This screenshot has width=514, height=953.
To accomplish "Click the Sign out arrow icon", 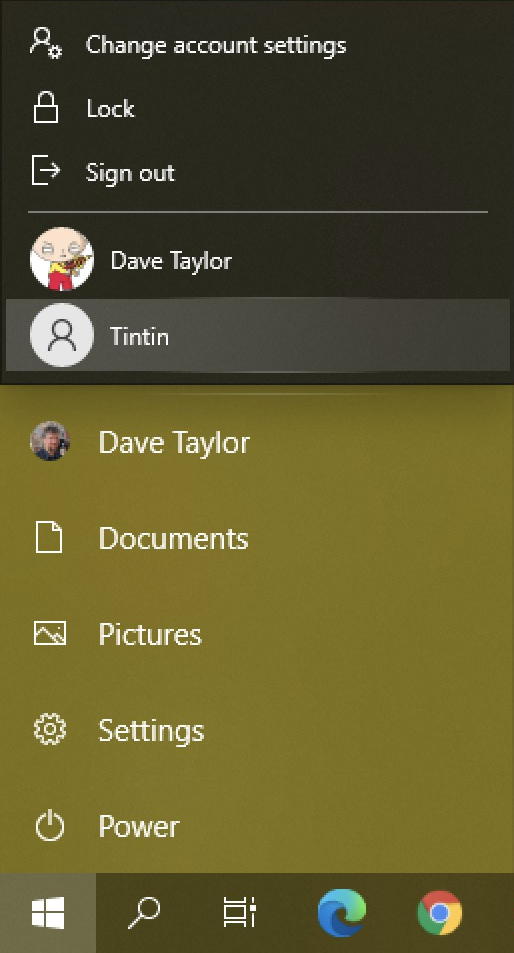I will (x=46, y=170).
